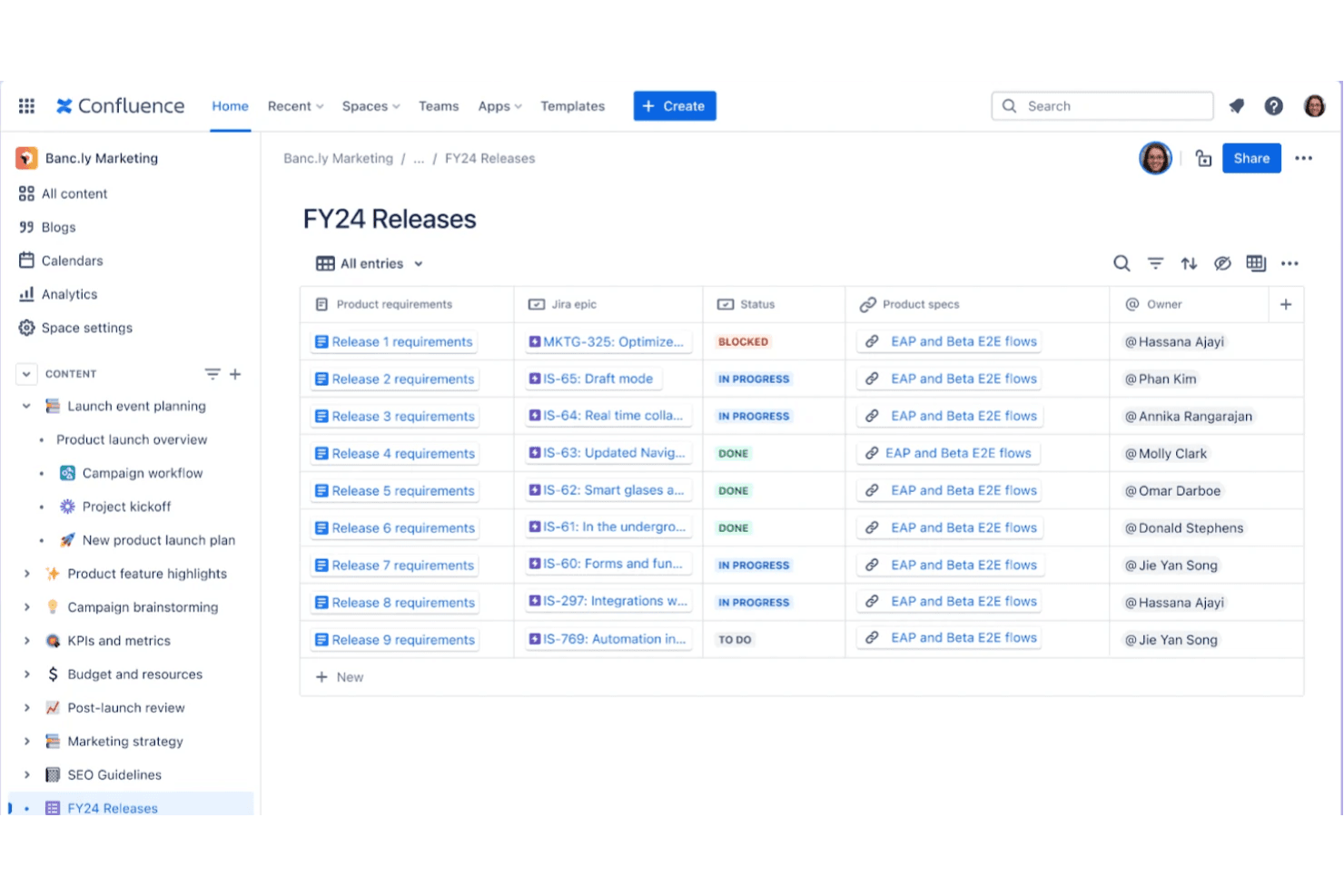Add a New entry row
This screenshot has width=1344, height=896.
(x=339, y=677)
